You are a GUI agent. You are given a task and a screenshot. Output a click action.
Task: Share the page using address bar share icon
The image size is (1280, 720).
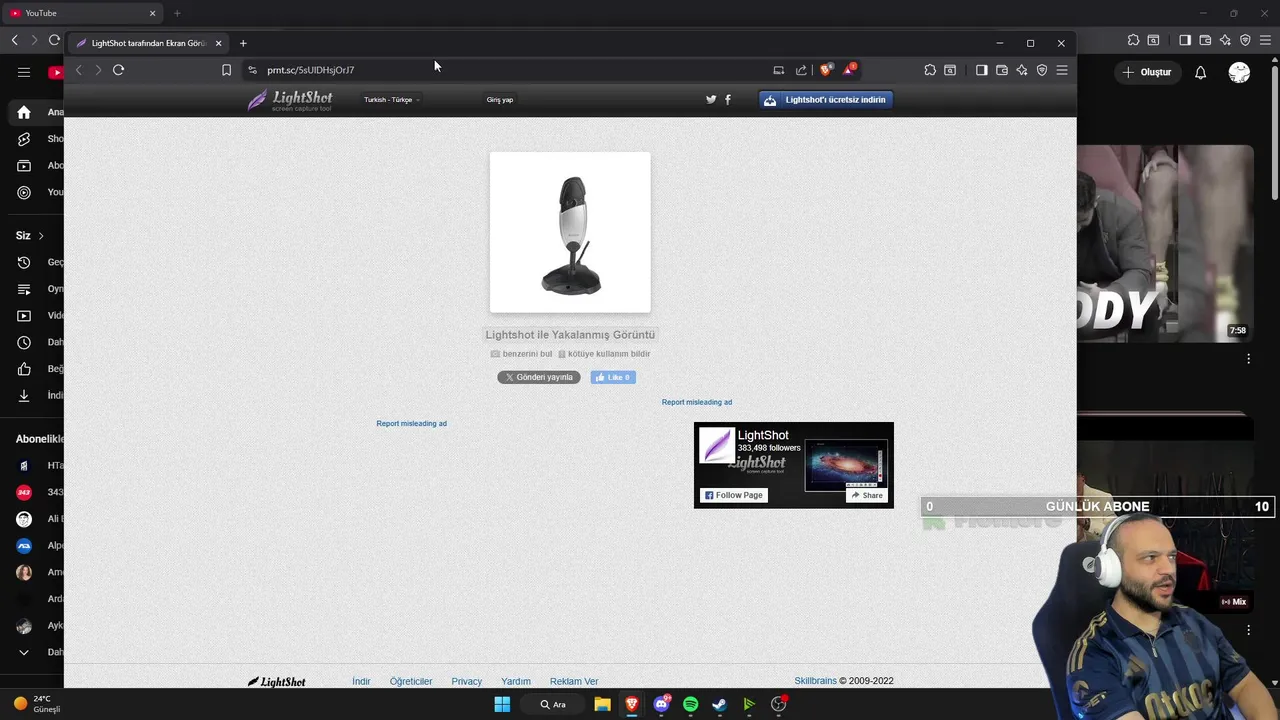pos(801,70)
